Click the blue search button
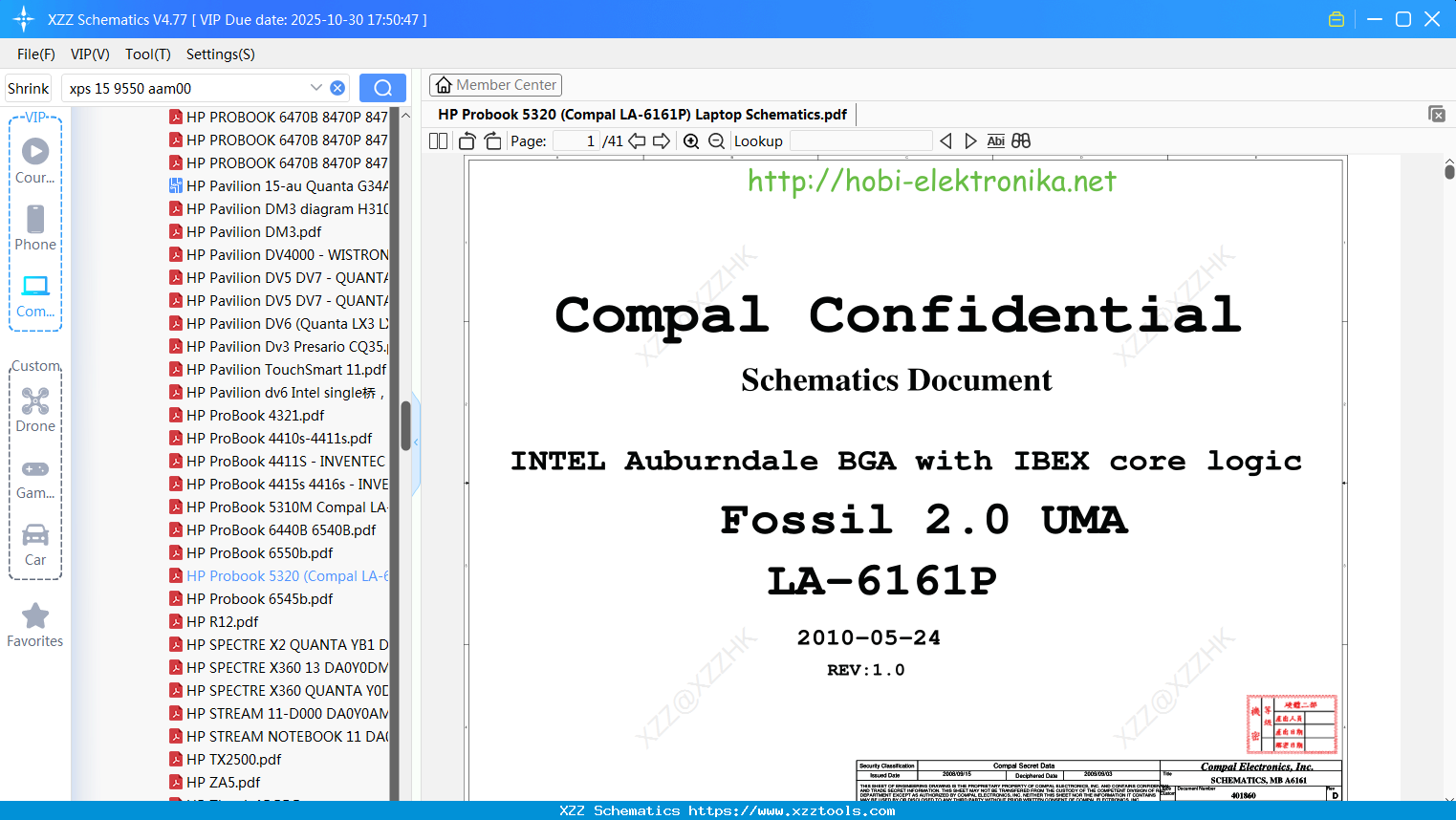This screenshot has width=1456, height=820. click(x=382, y=88)
